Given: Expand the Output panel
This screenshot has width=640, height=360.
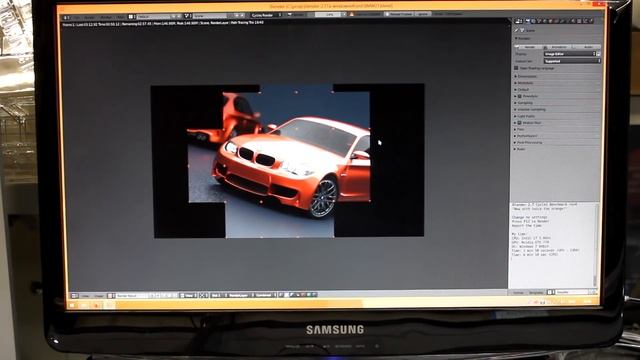Looking at the screenshot, I should 523,89.
